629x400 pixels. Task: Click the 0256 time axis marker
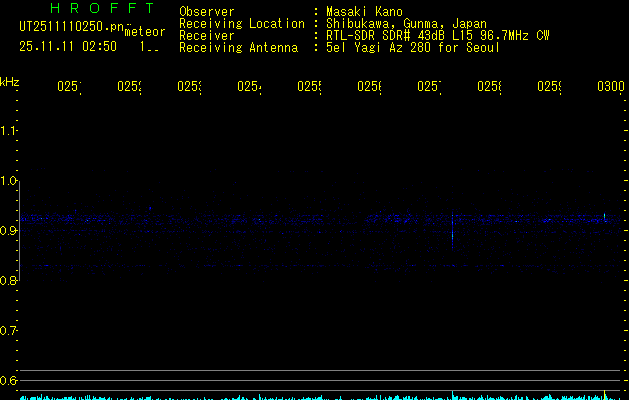point(369,87)
